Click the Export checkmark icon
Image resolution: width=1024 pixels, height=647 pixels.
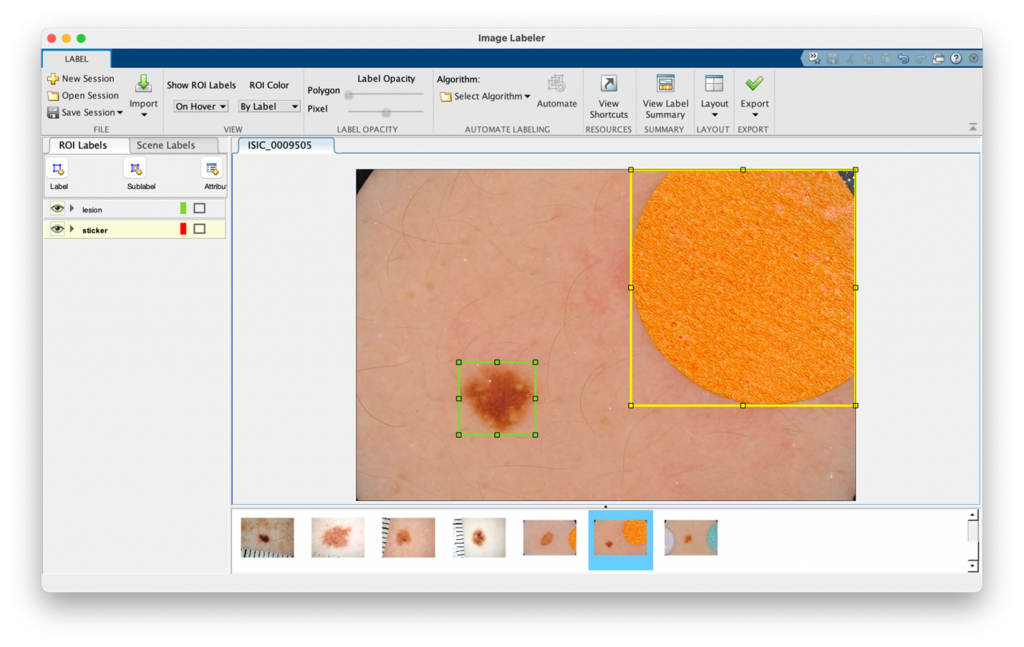(754, 84)
